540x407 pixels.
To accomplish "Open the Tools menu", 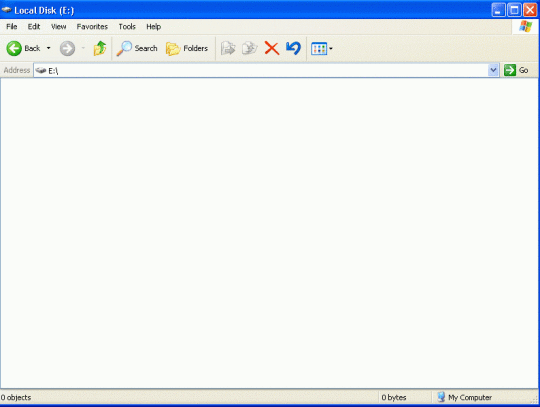I will tap(127, 27).
